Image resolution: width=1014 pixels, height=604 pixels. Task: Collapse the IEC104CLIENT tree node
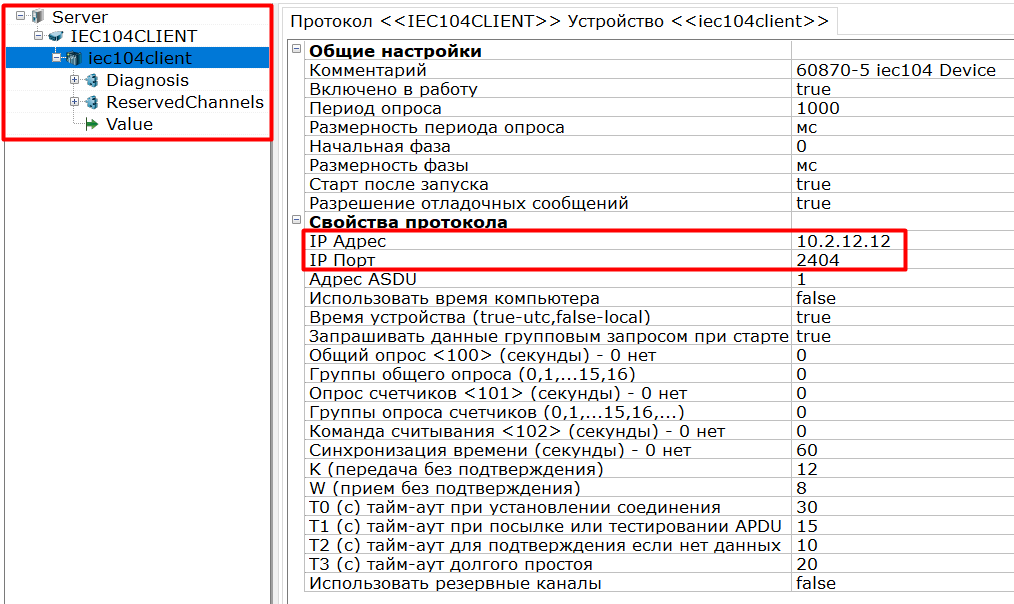(39, 37)
